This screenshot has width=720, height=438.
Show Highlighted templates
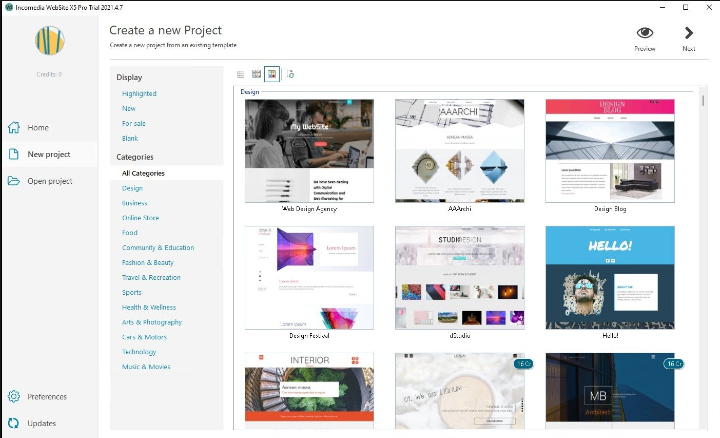pos(139,94)
